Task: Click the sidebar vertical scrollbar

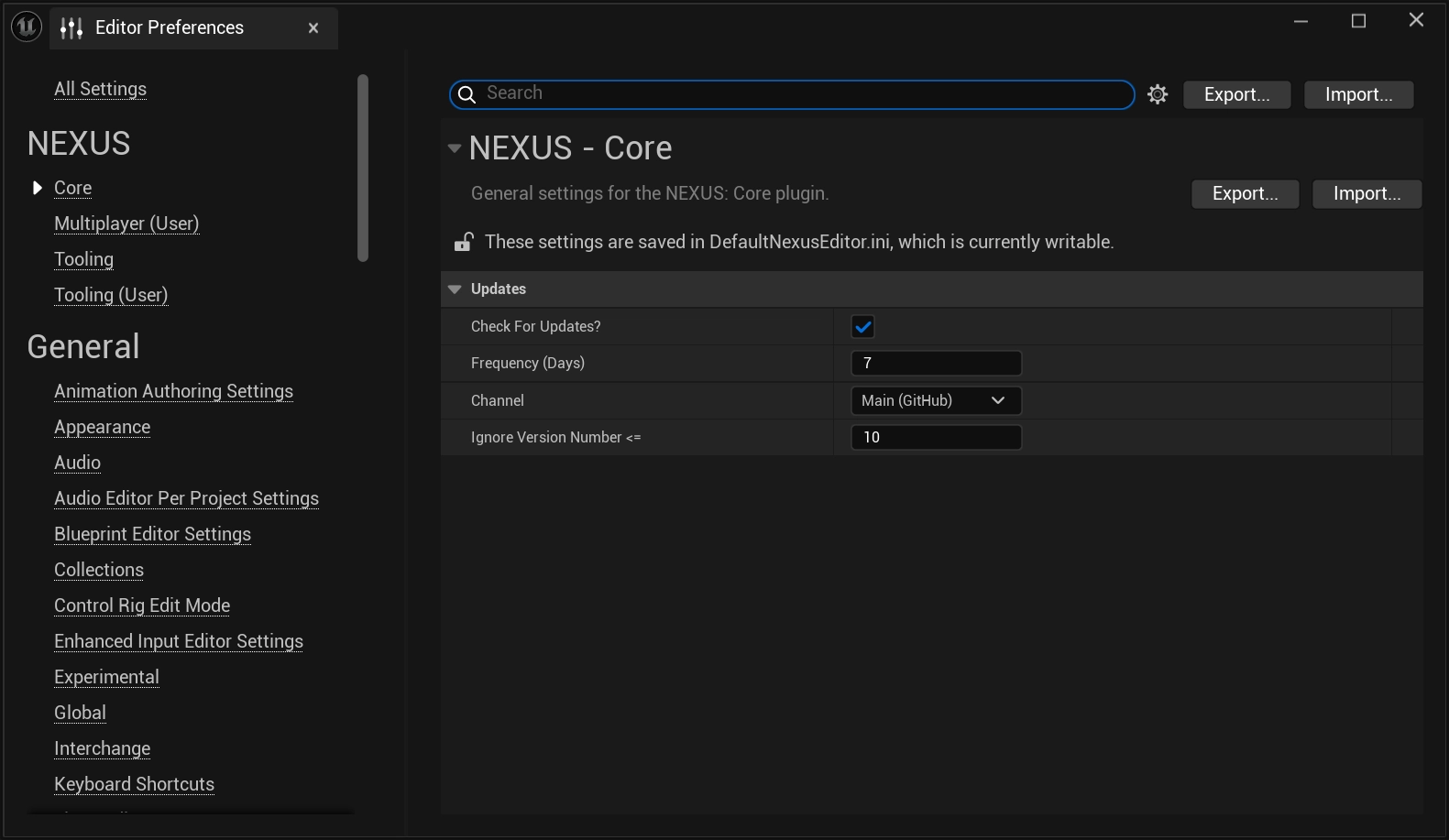Action: pos(363,169)
